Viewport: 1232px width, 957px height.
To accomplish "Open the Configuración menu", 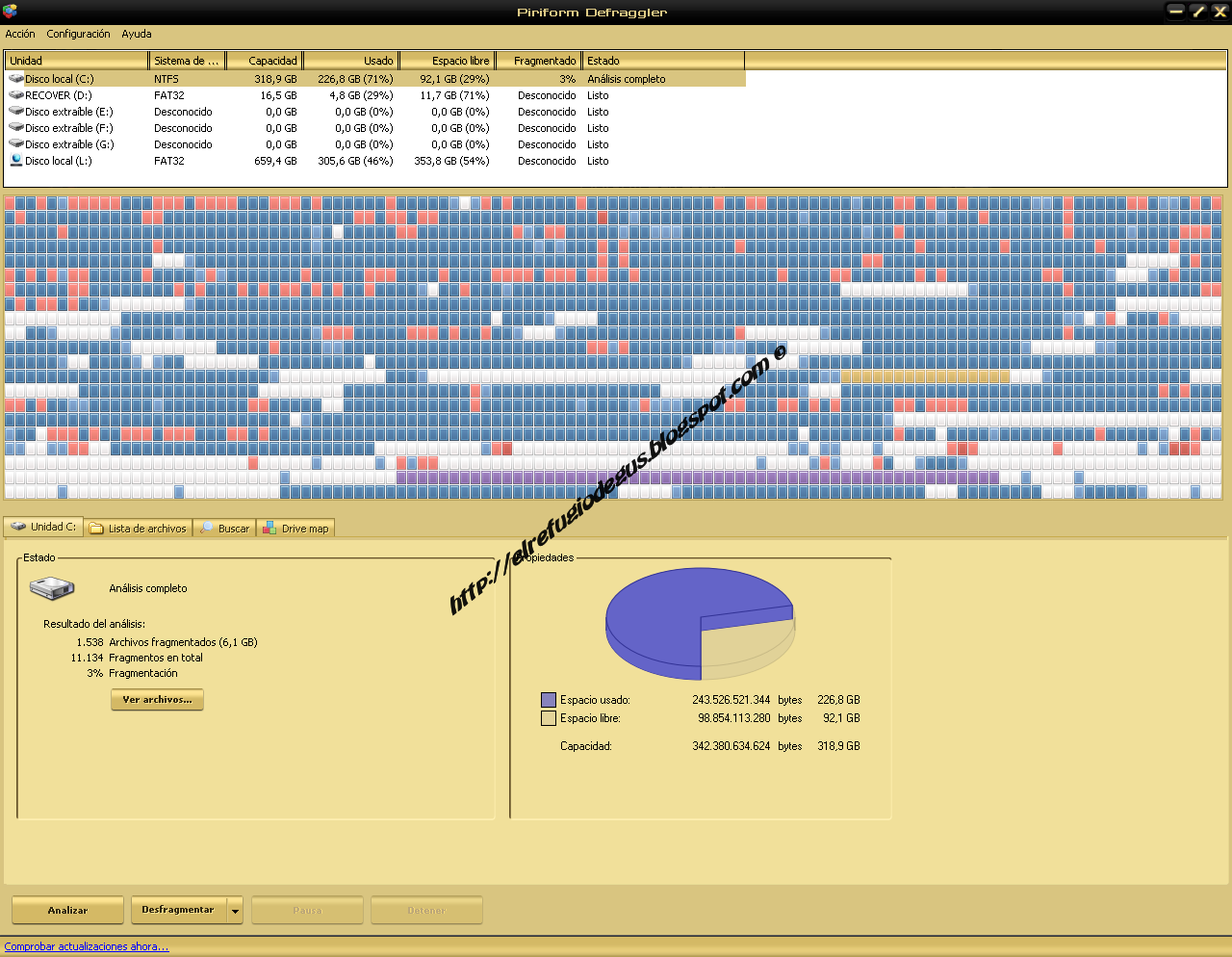I will click(x=78, y=34).
